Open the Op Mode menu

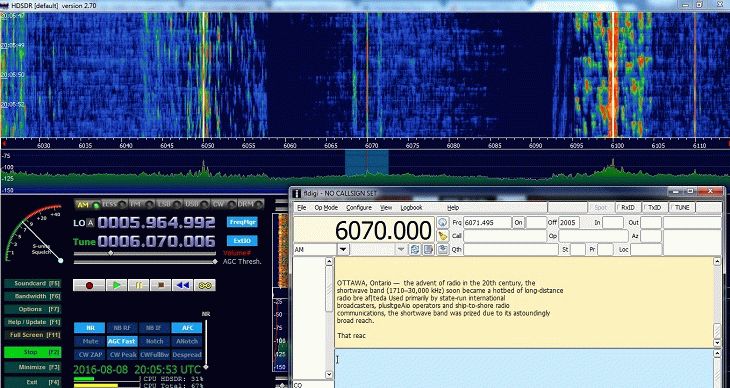coord(326,208)
